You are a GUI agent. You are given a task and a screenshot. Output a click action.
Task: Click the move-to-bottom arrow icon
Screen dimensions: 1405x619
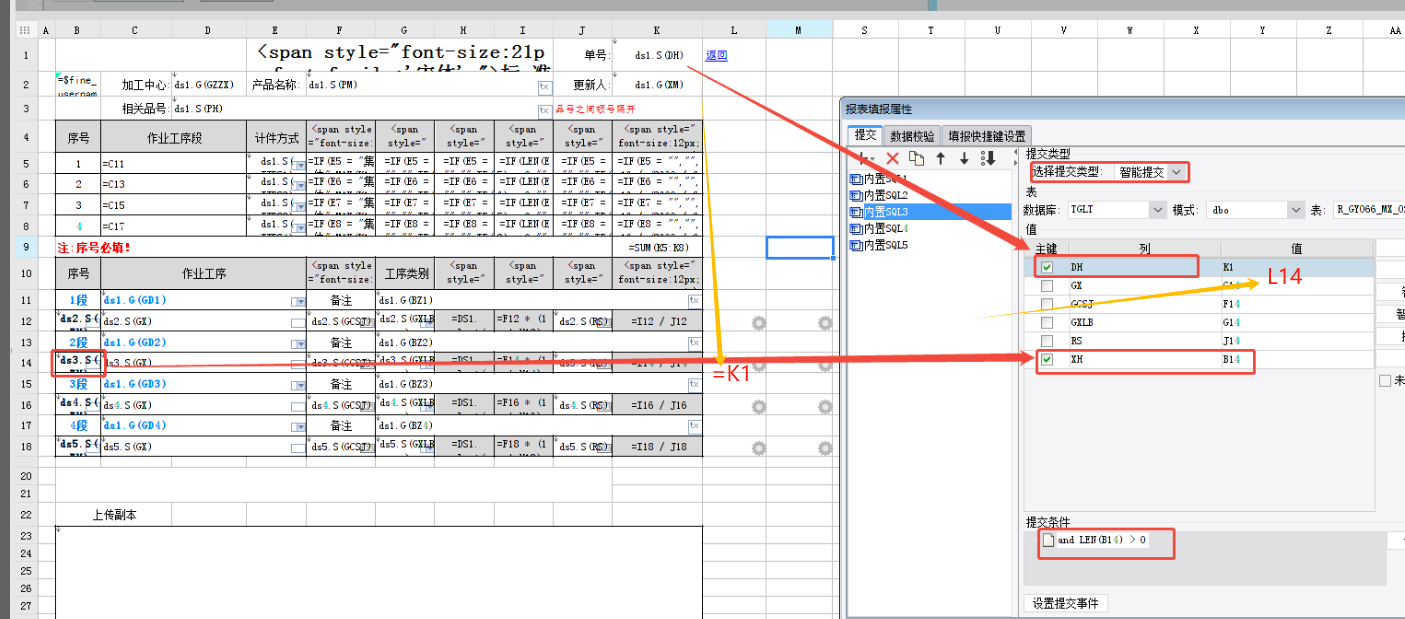tap(989, 158)
